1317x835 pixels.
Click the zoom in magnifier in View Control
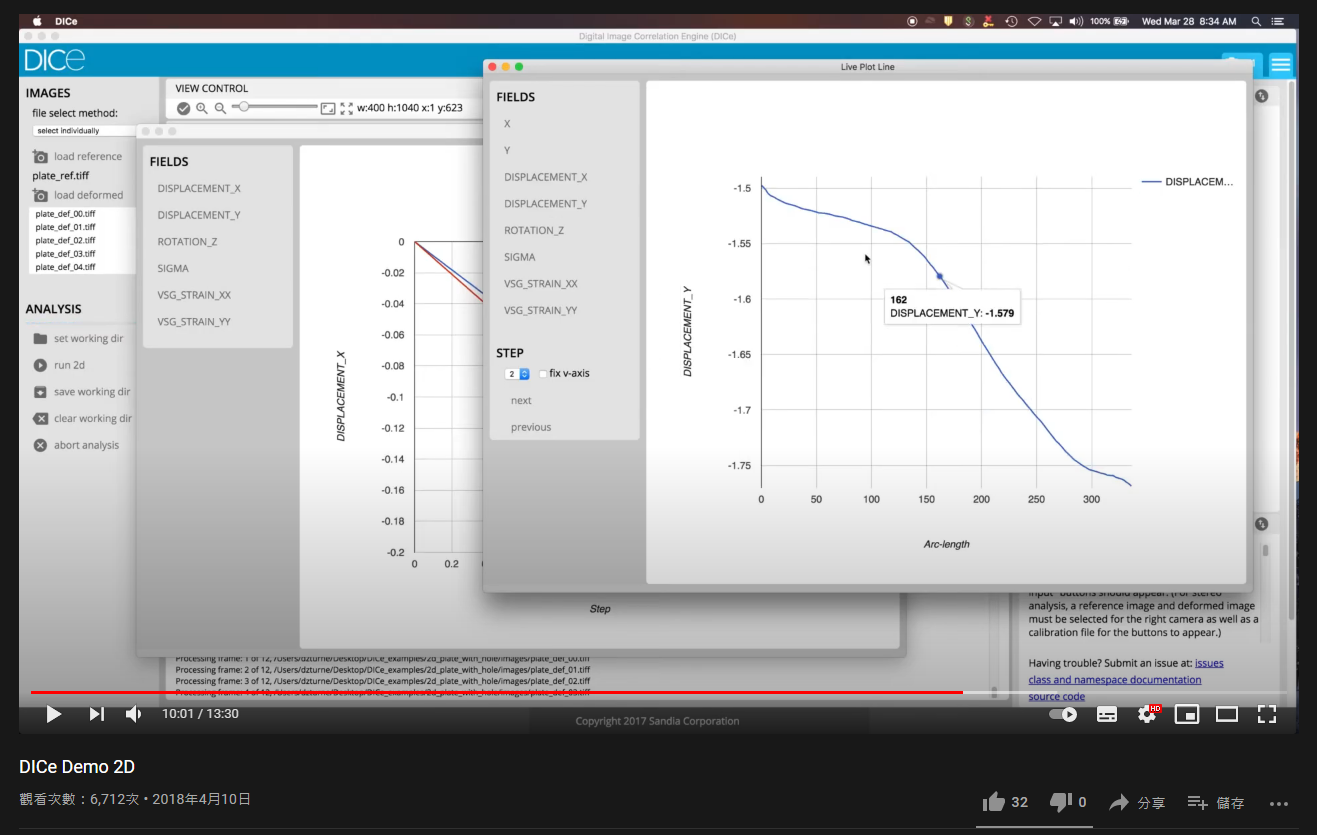tap(202, 108)
